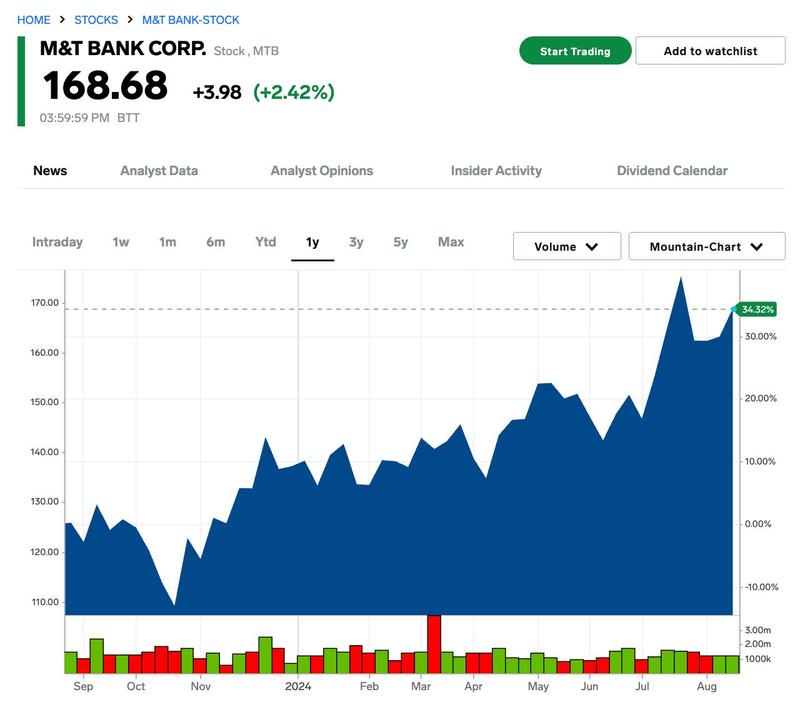
Task: Click the M&T BANK-STOCK breadcrumb
Action: [x=190, y=20]
